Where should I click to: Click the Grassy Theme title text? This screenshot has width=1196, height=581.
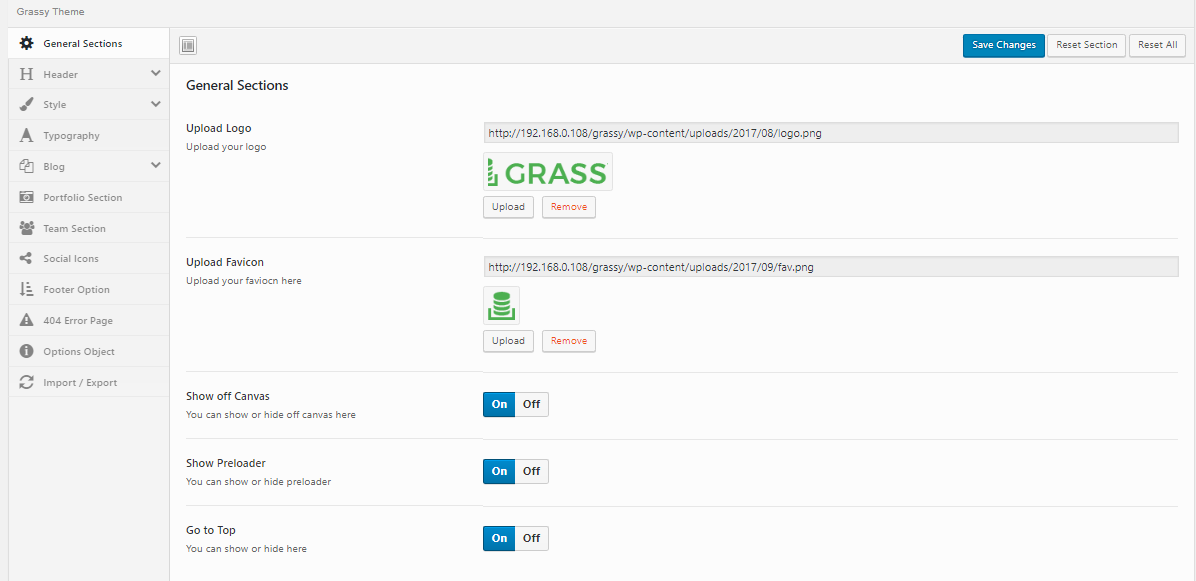[50, 12]
